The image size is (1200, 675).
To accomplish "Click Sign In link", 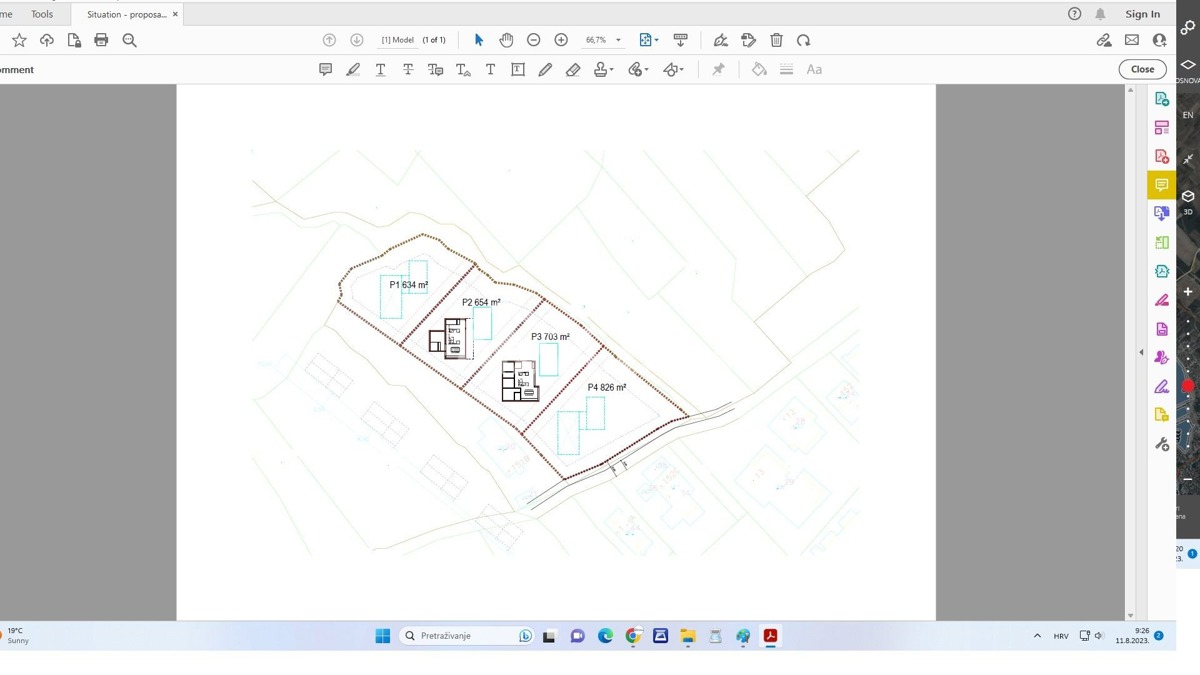I will [1142, 14].
